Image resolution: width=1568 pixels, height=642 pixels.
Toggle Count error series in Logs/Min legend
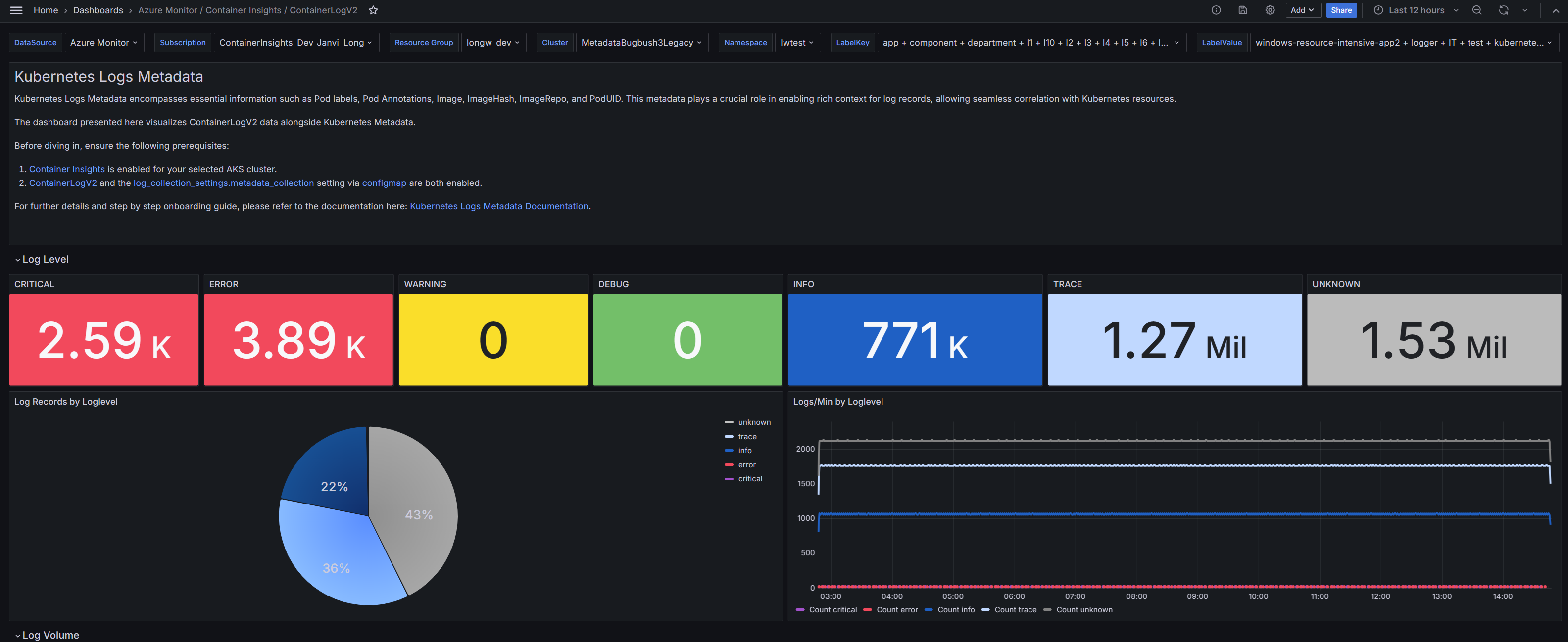click(897, 609)
